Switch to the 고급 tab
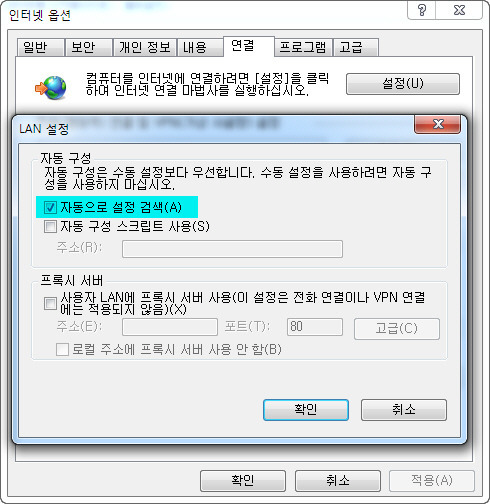Screen dimensions: 490x504 coord(356,47)
